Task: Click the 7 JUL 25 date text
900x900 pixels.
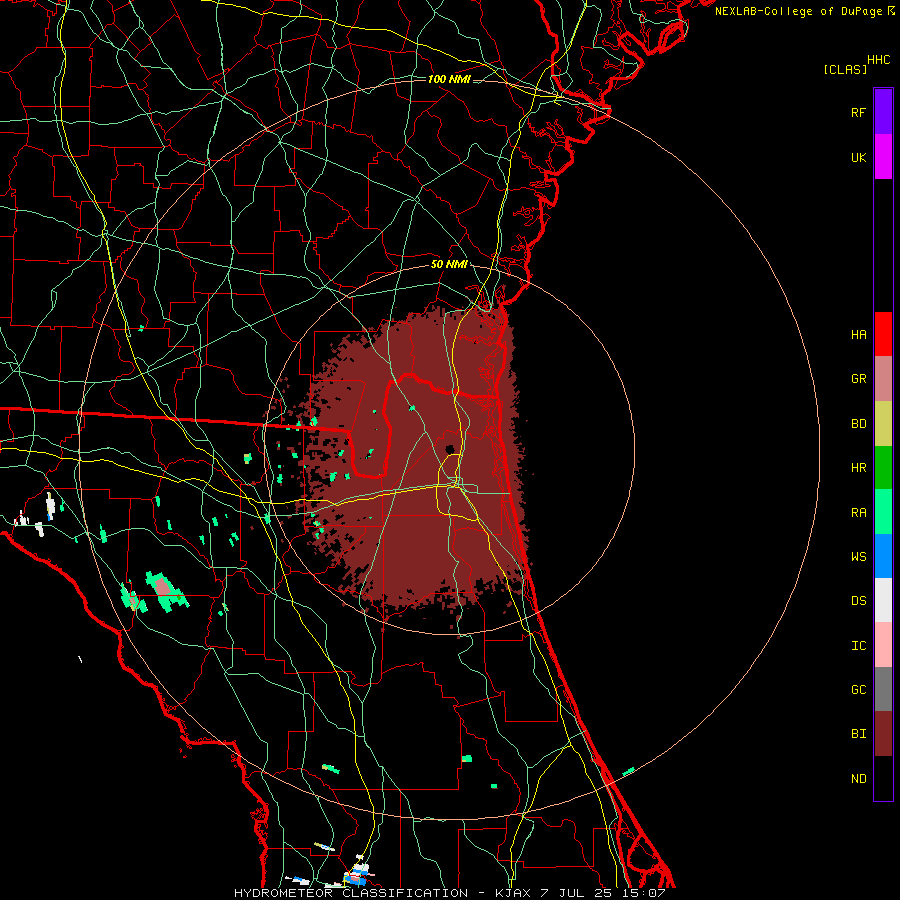Action: pyautogui.click(x=577, y=893)
